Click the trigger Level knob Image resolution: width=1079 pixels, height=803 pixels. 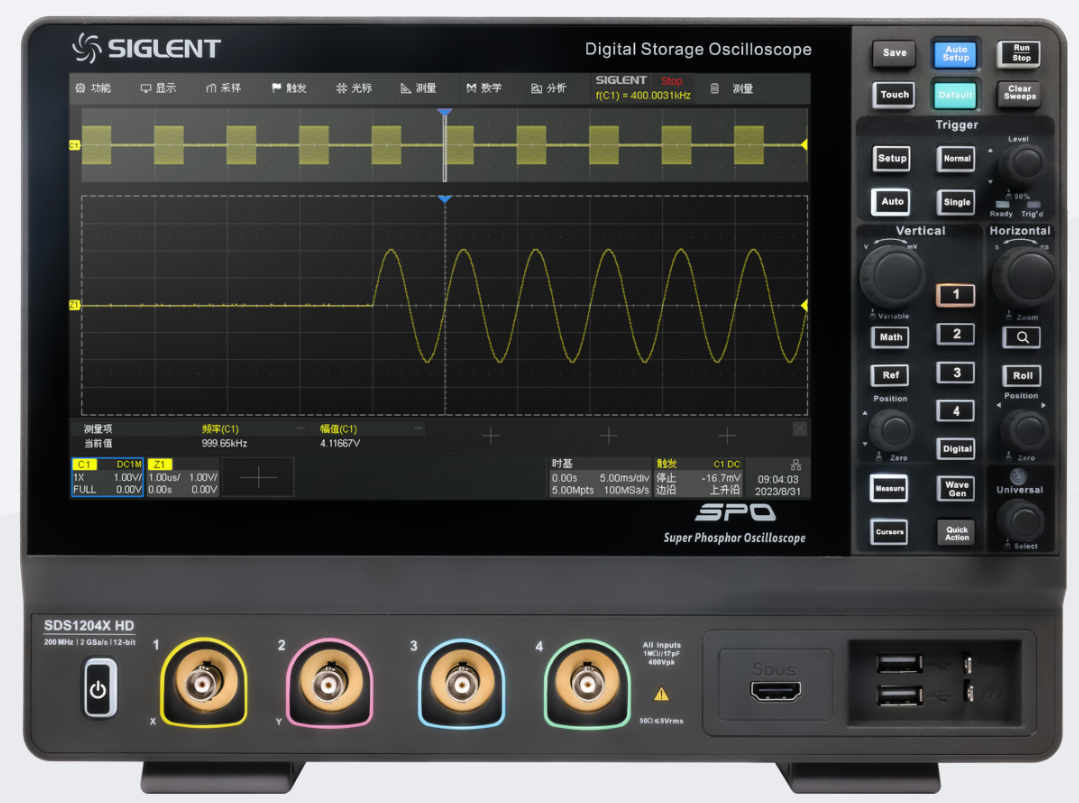pos(1024,163)
